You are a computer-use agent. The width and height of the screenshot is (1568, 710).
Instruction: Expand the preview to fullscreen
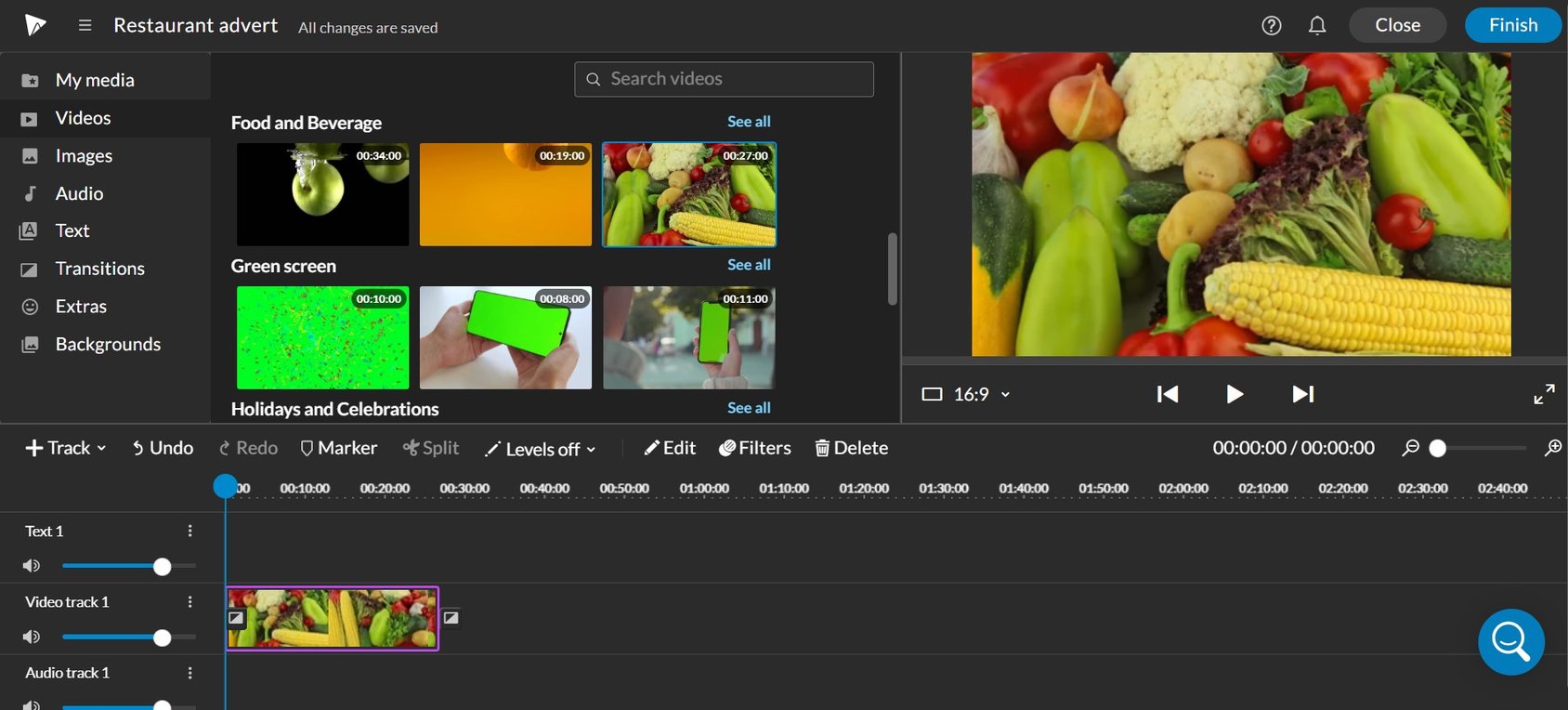coord(1544,394)
